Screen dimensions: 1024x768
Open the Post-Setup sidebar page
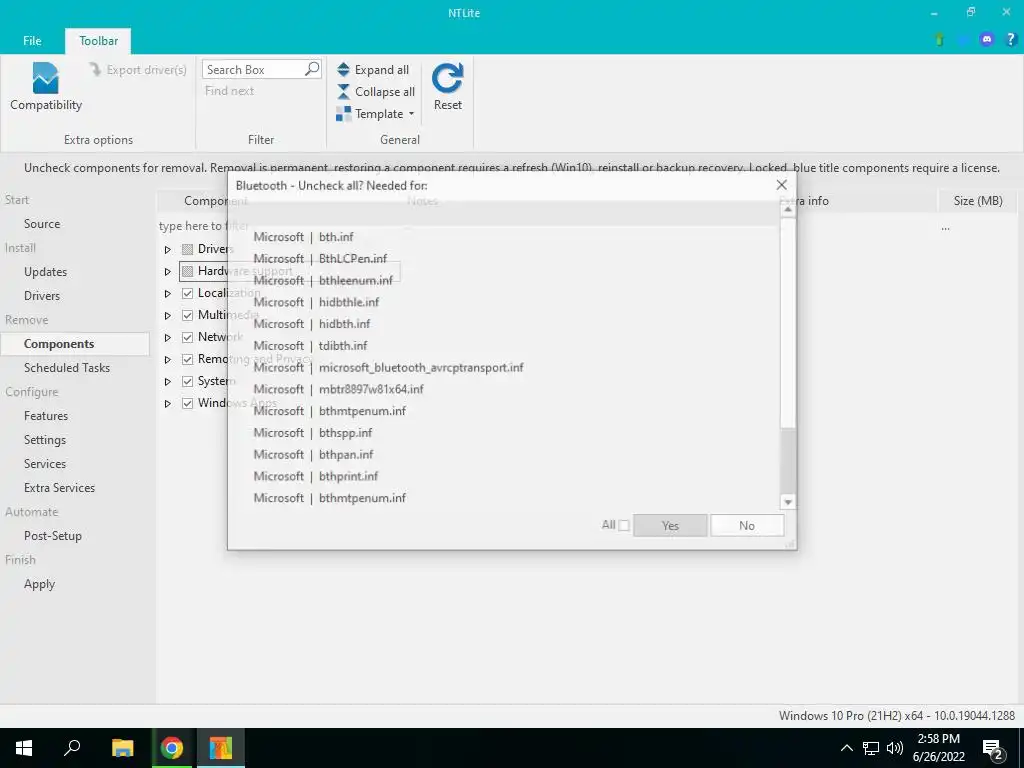tap(52, 536)
